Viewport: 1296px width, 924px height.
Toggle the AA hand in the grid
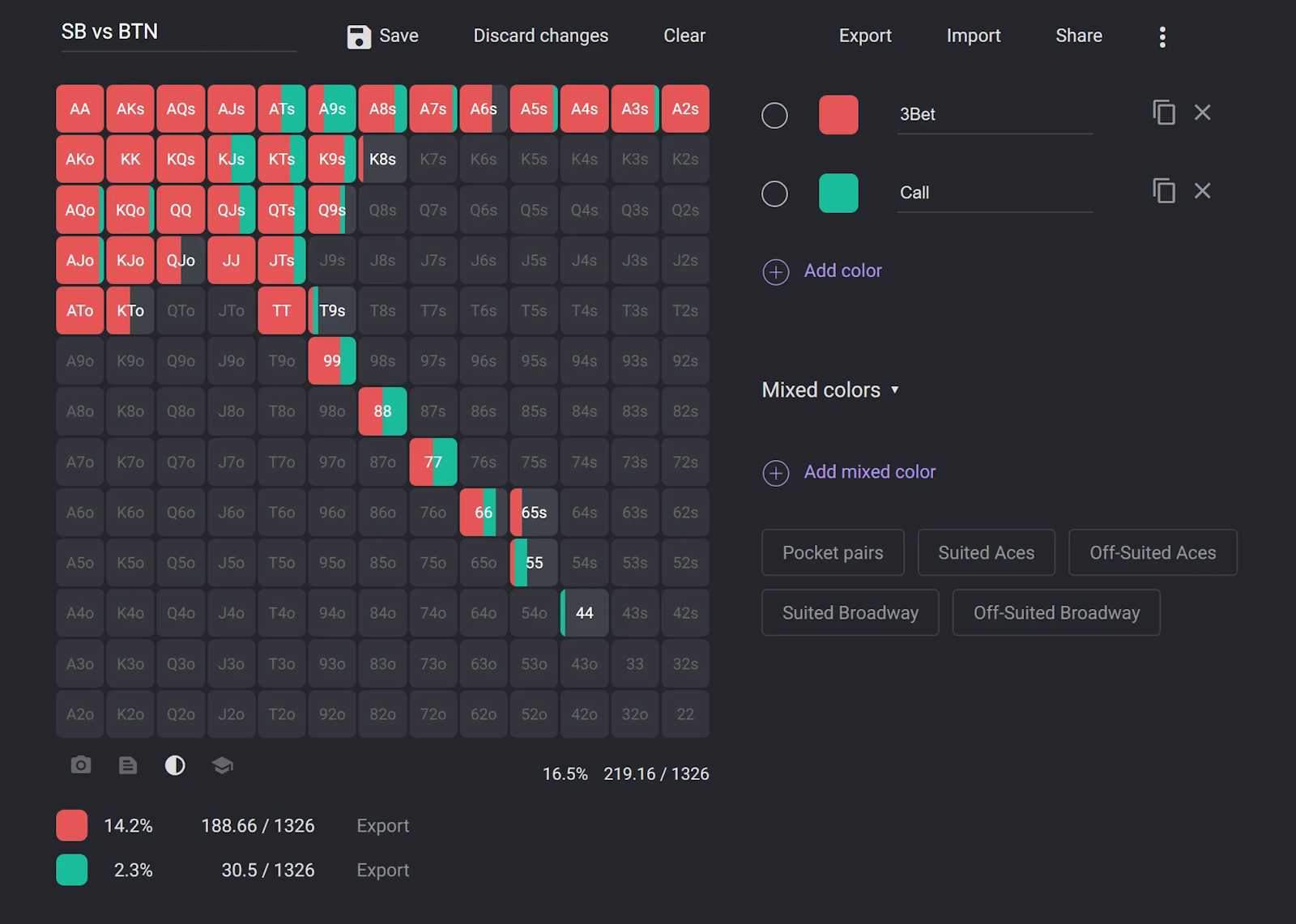(79, 109)
